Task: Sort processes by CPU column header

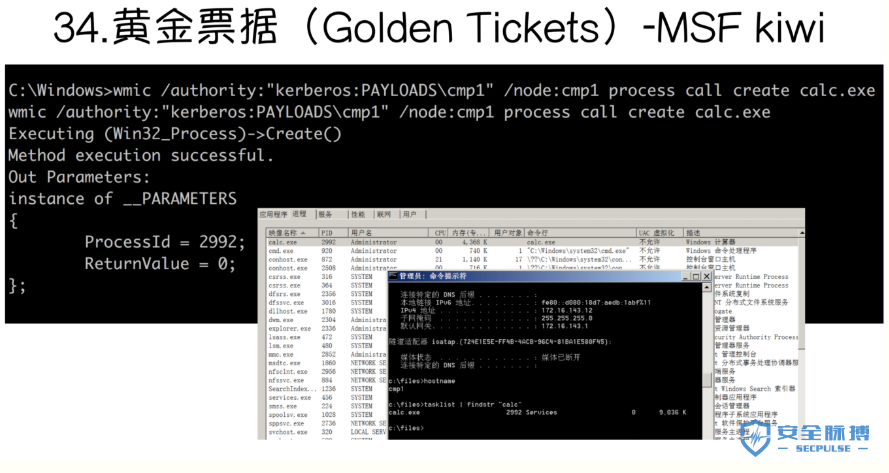Action: click(x=439, y=233)
